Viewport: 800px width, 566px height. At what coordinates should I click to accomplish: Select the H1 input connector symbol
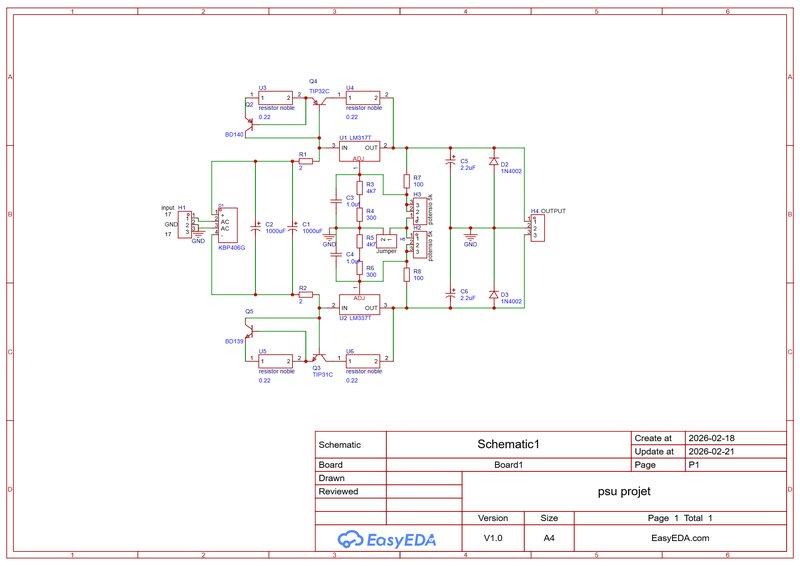[x=185, y=225]
